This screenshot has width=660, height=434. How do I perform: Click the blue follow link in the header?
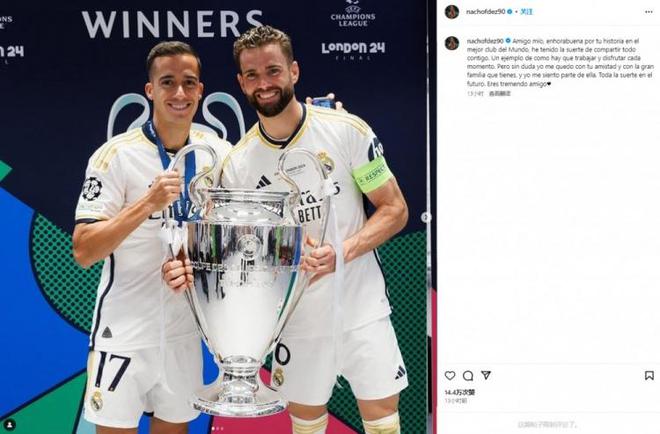pos(527,12)
